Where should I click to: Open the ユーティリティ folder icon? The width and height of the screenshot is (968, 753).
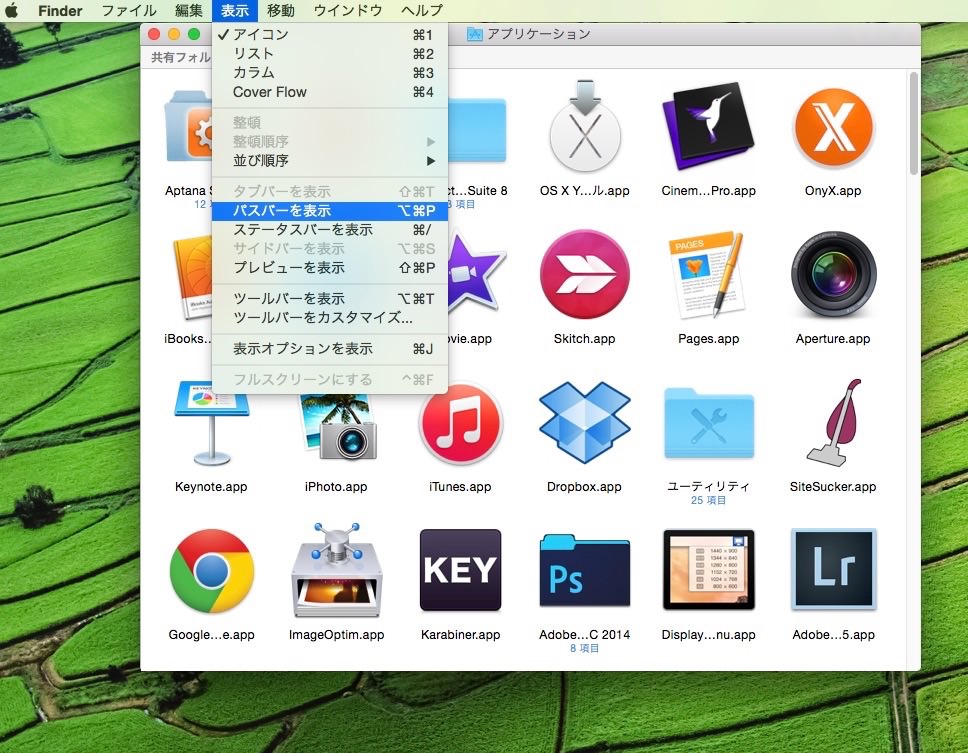coord(708,423)
